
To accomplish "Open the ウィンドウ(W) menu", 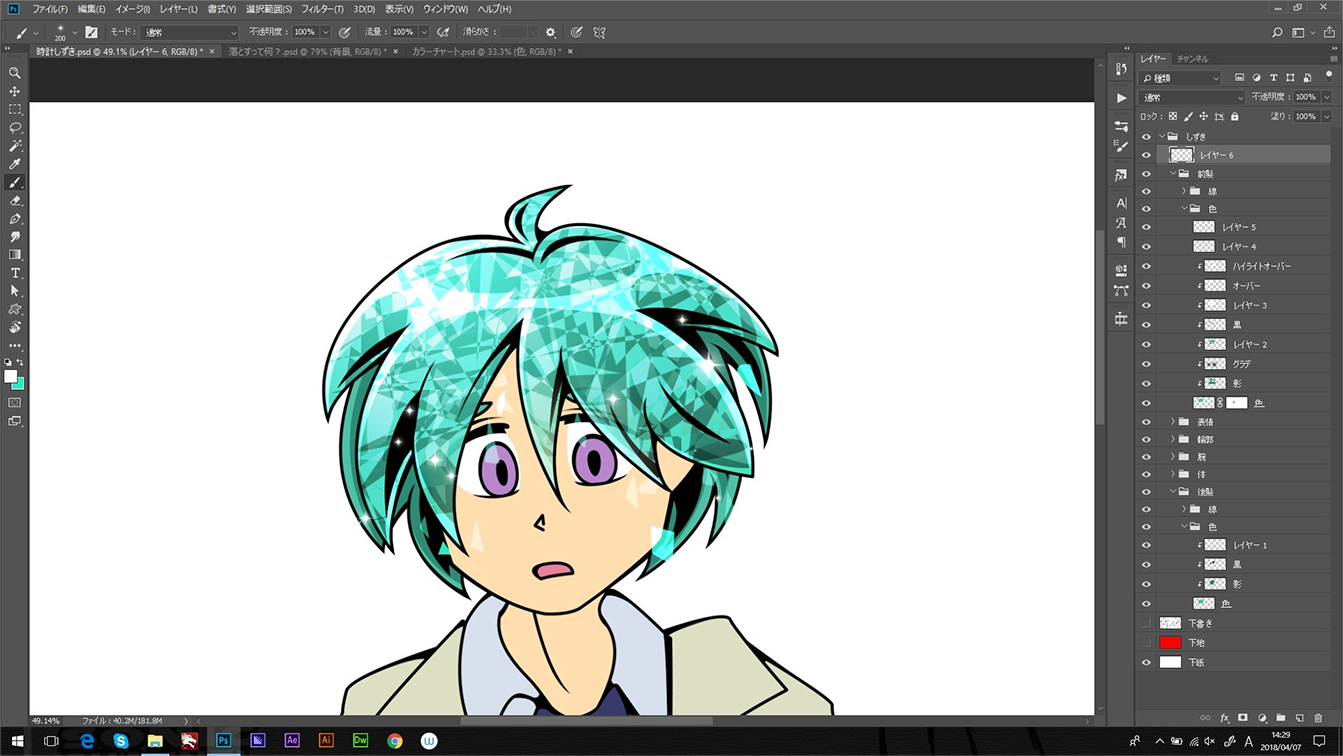I will [445, 9].
